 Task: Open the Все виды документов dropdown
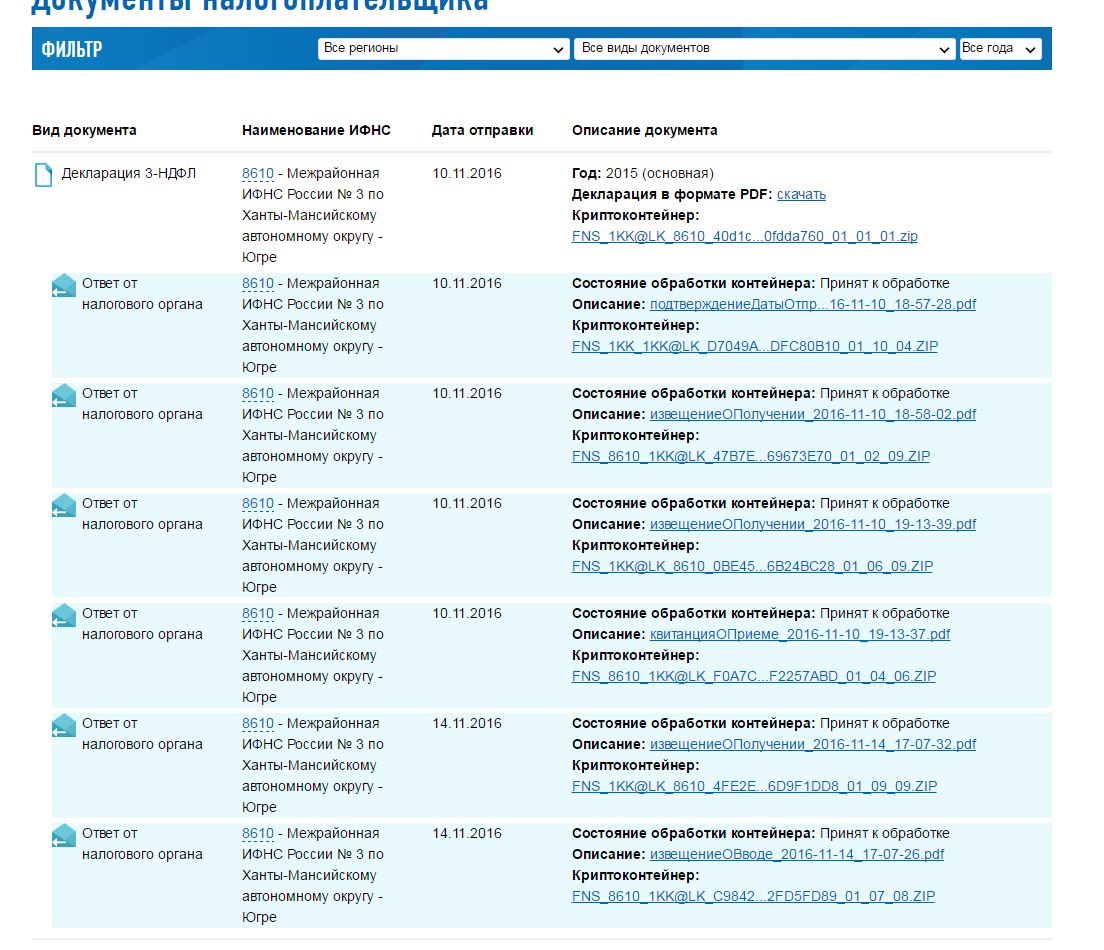(764, 48)
